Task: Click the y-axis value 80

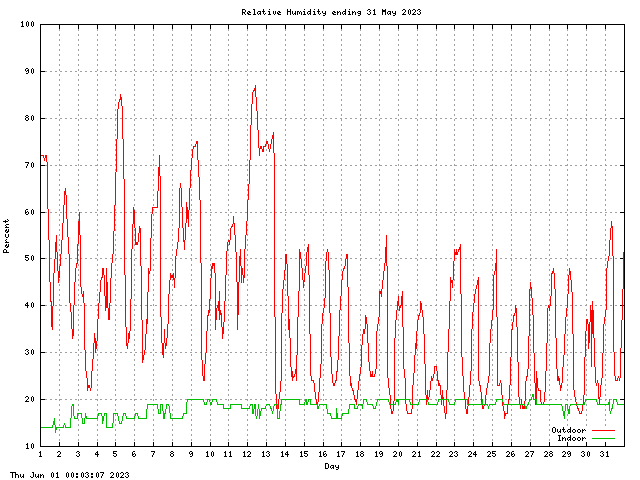Action: point(30,118)
